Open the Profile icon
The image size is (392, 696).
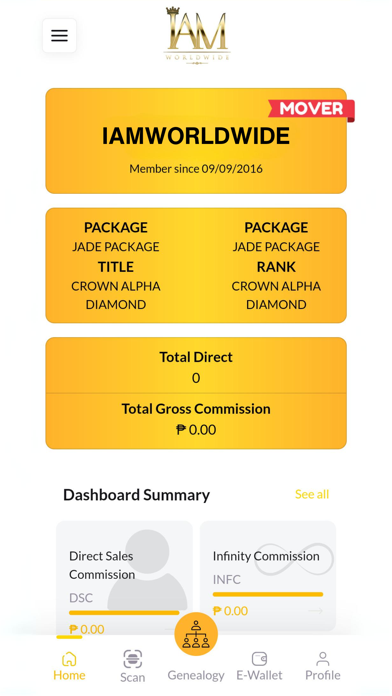[323, 659]
